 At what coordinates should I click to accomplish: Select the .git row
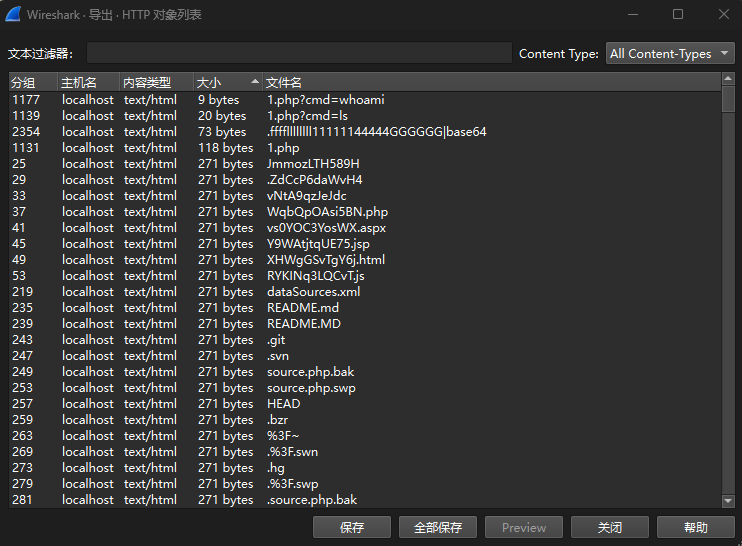(365, 340)
